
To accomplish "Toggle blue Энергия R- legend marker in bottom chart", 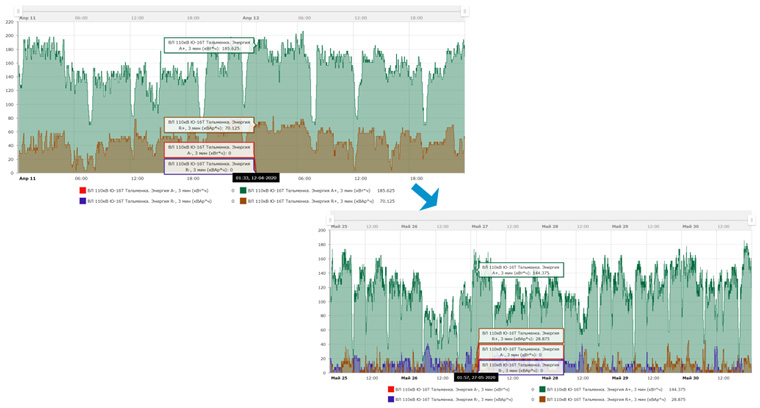I will click(391, 399).
